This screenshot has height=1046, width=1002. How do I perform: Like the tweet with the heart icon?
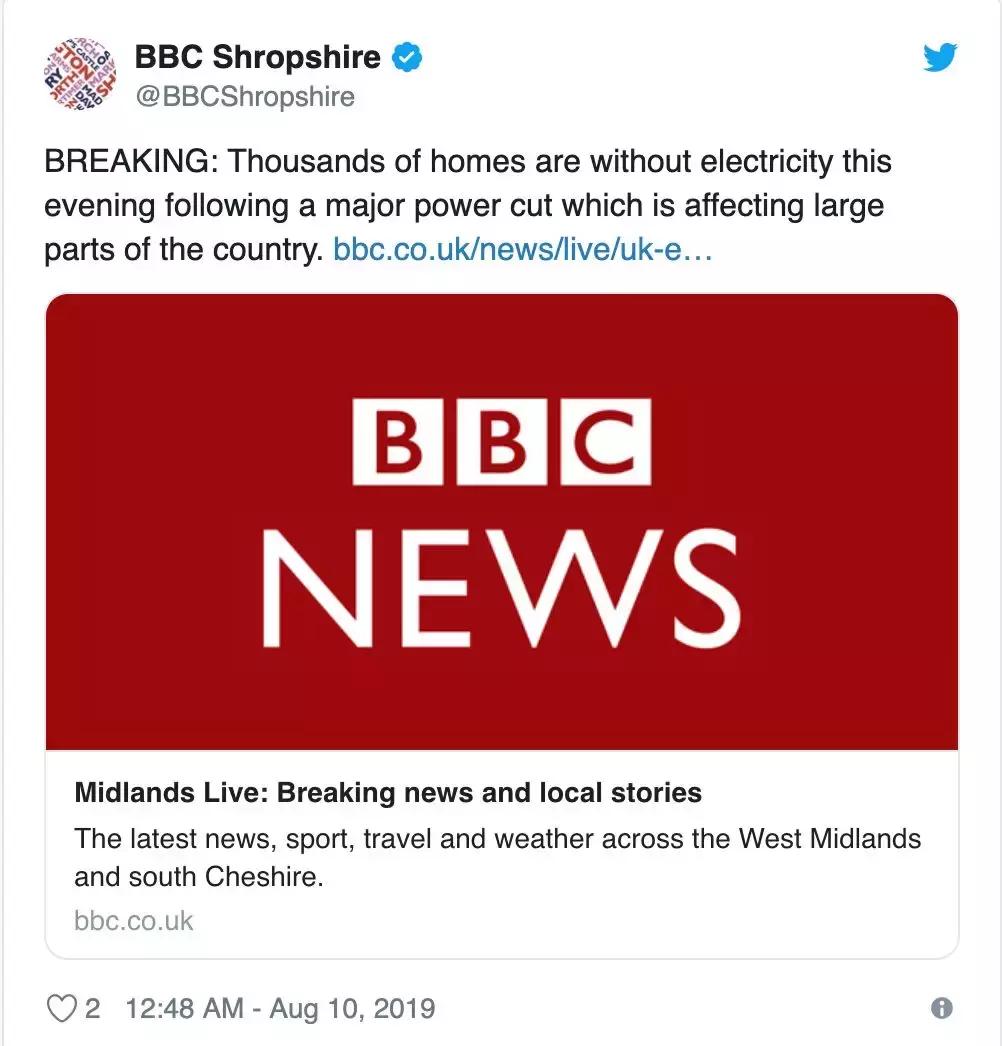62,1007
